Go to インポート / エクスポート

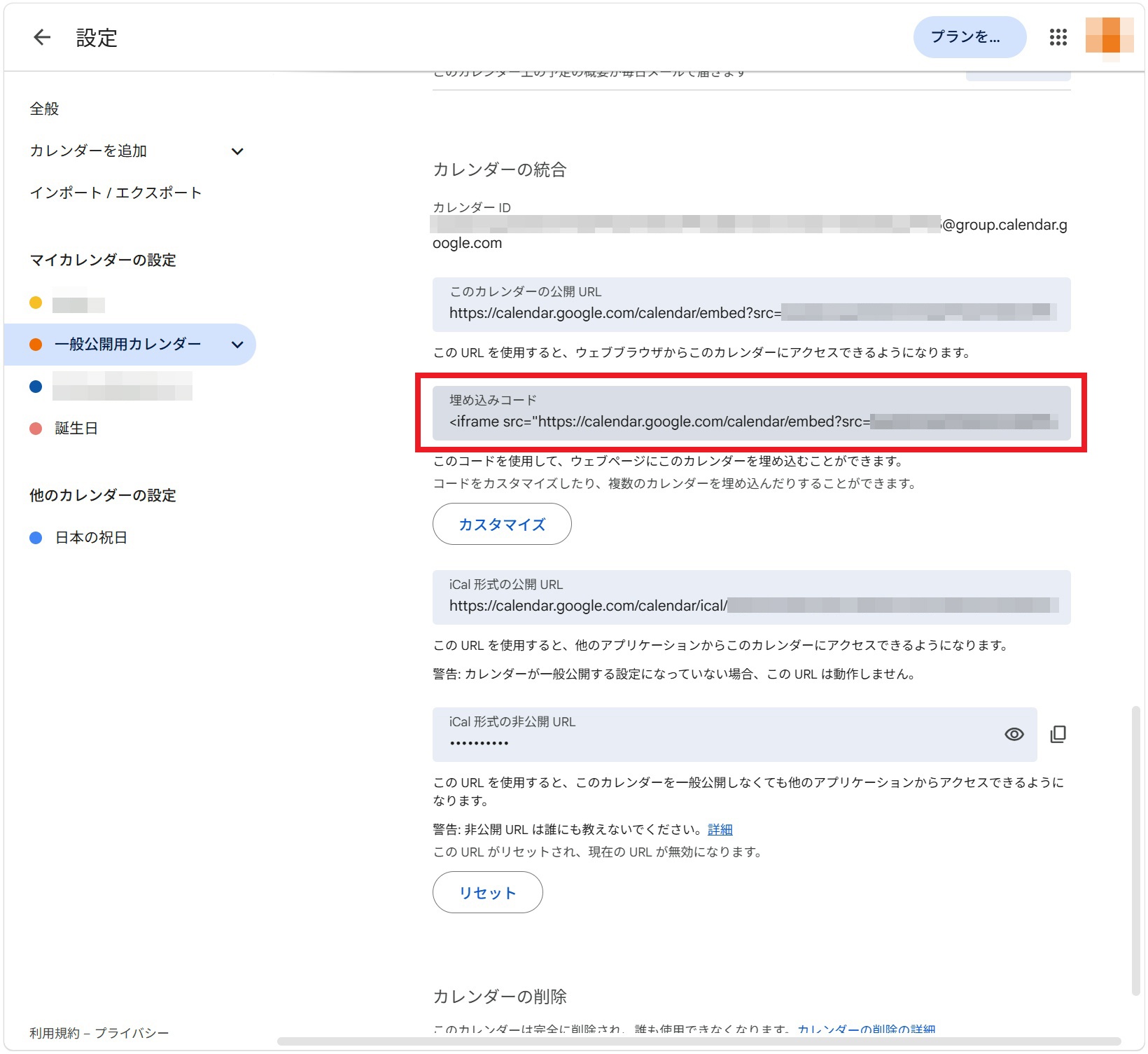coord(115,193)
